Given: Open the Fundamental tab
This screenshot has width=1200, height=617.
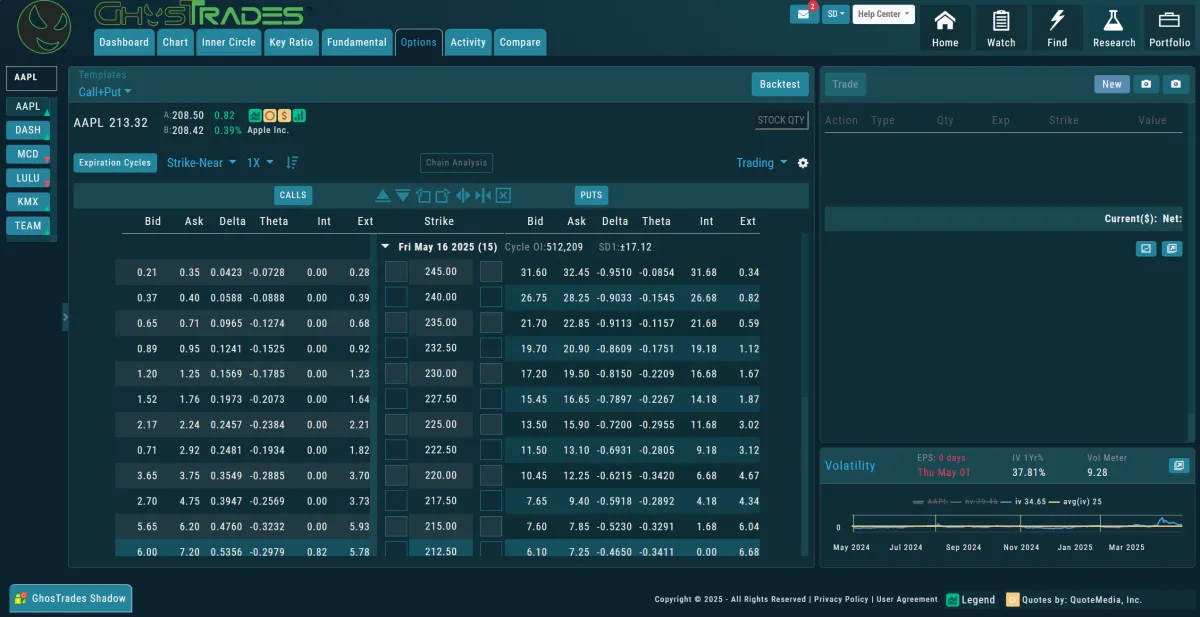Looking at the screenshot, I should 356,42.
